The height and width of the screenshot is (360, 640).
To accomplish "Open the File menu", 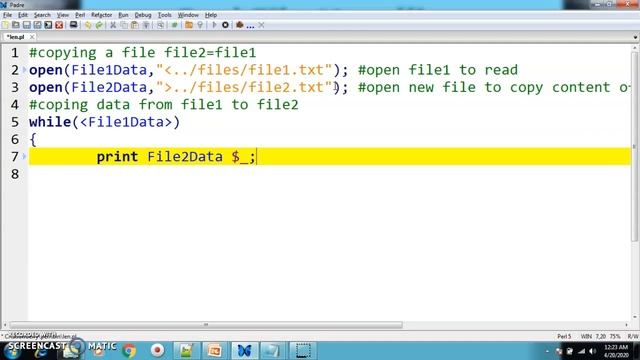I will click(7, 15).
